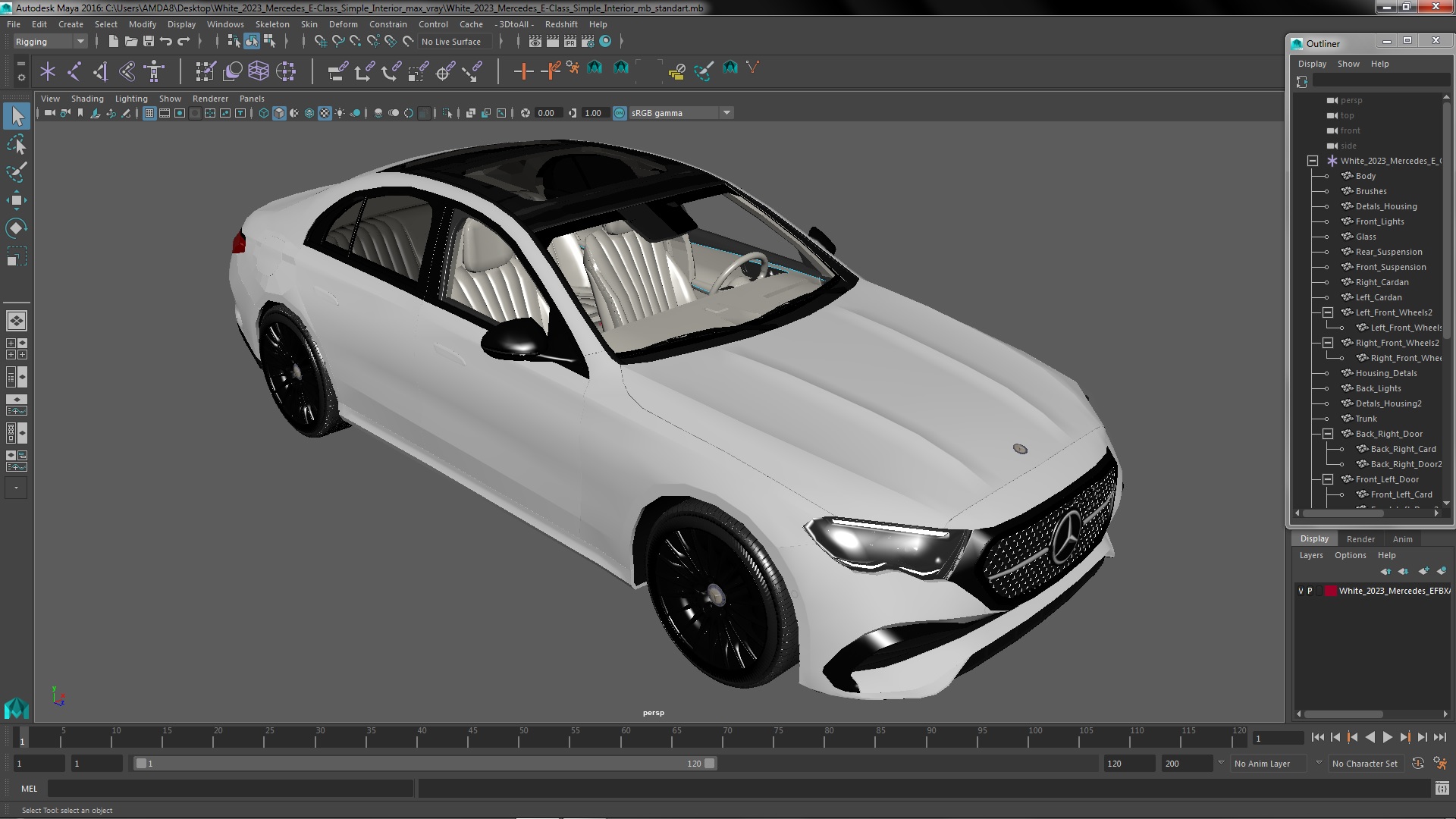
Task: Click the Outliner search field
Action: click(x=1381, y=81)
